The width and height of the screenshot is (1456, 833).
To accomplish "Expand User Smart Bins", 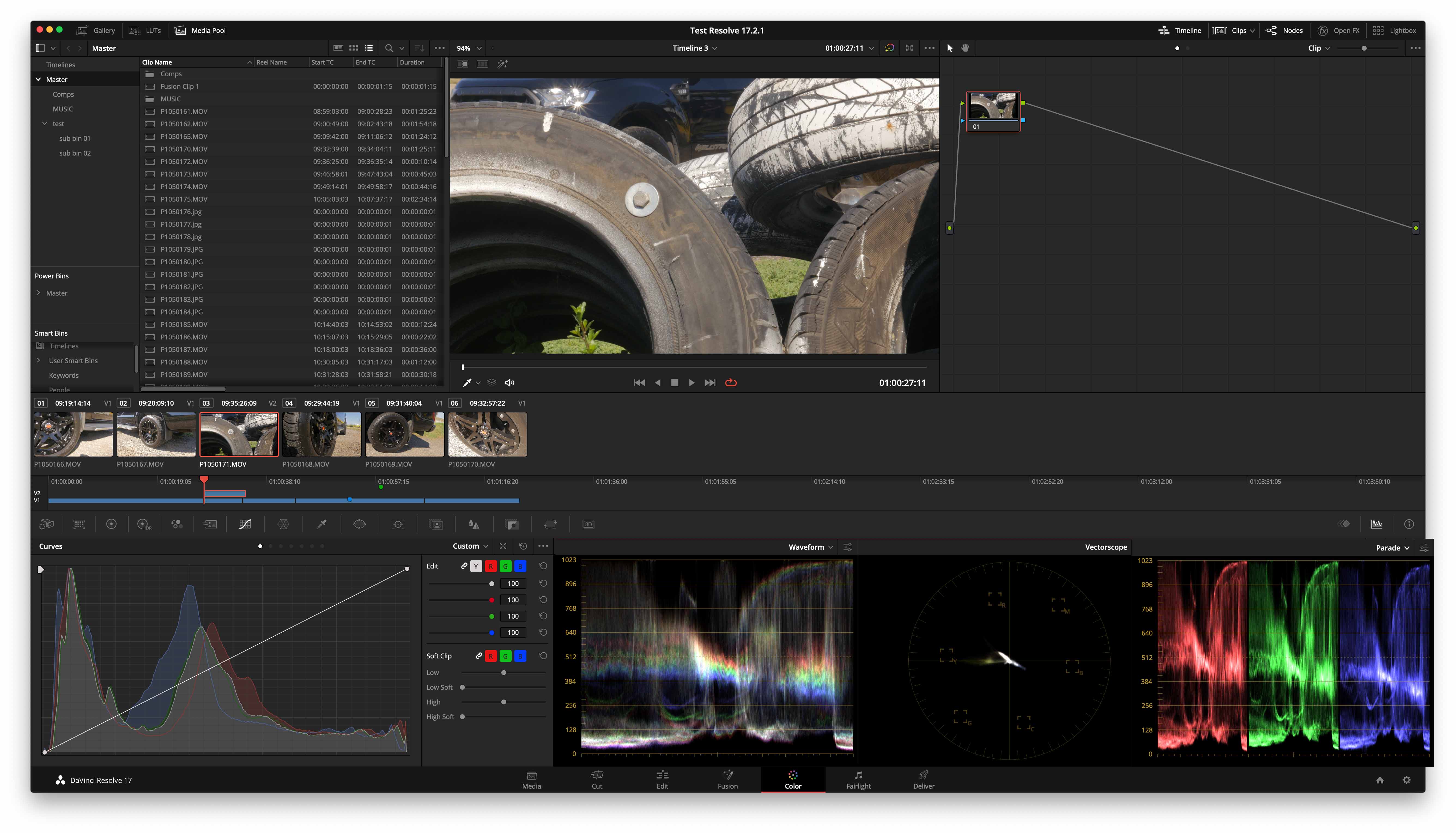I will 38,360.
